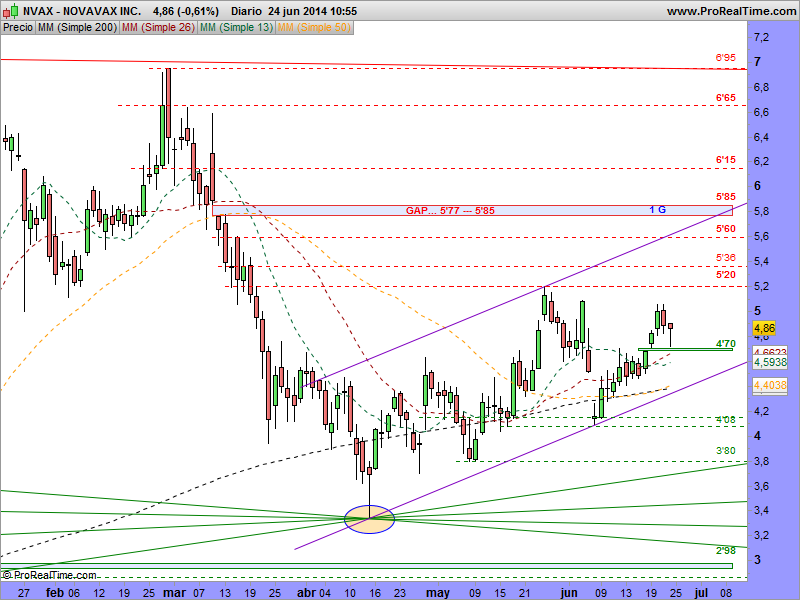The height and width of the screenshot is (600, 800).
Task: Click 4,2 on the price axis
Action: coord(761,411)
